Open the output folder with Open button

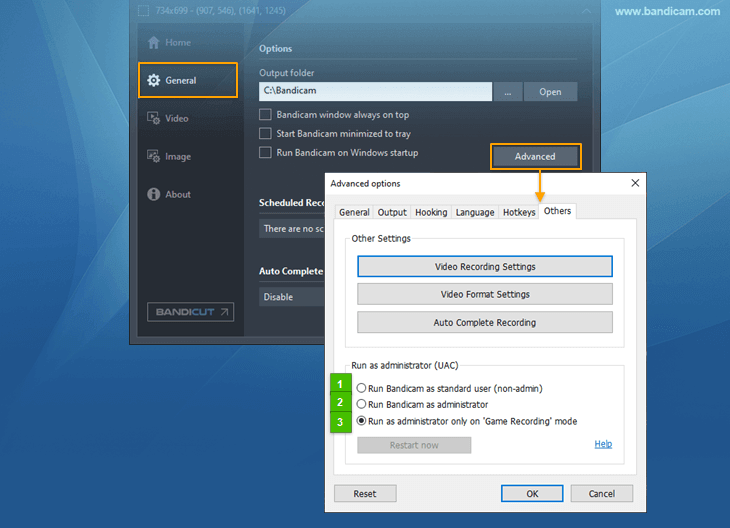pos(550,92)
